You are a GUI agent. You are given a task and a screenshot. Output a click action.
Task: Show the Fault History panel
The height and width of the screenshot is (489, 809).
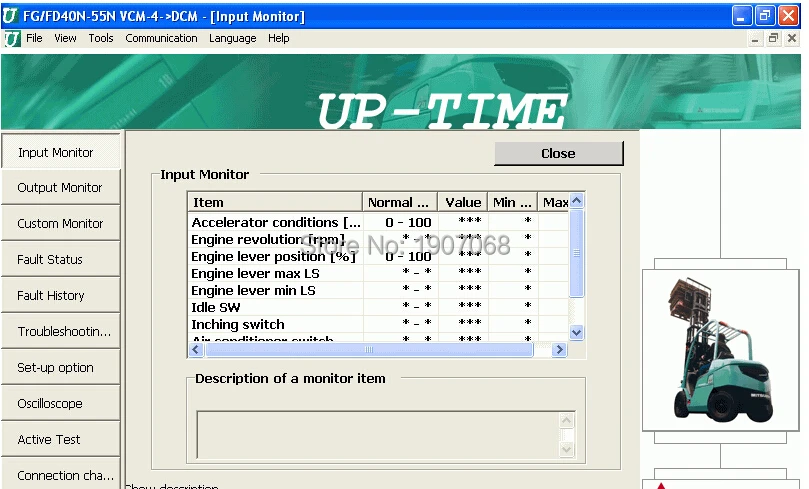coord(61,296)
